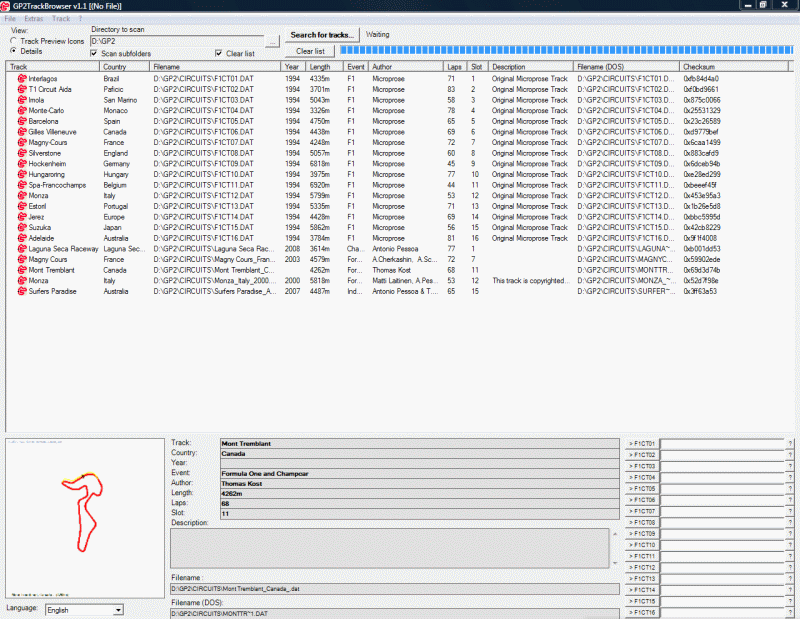800x619 pixels.
Task: Click the track icon next to Interlagos
Action: (x=22, y=78)
